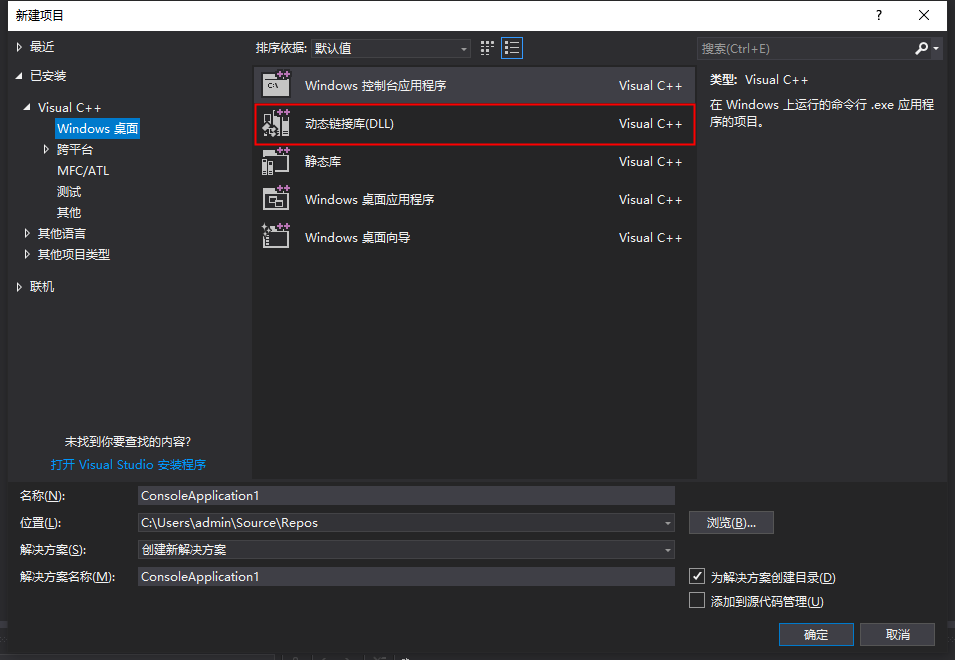This screenshot has height=660, width=955.
Task: Switch to medium icons list view
Action: [512, 48]
